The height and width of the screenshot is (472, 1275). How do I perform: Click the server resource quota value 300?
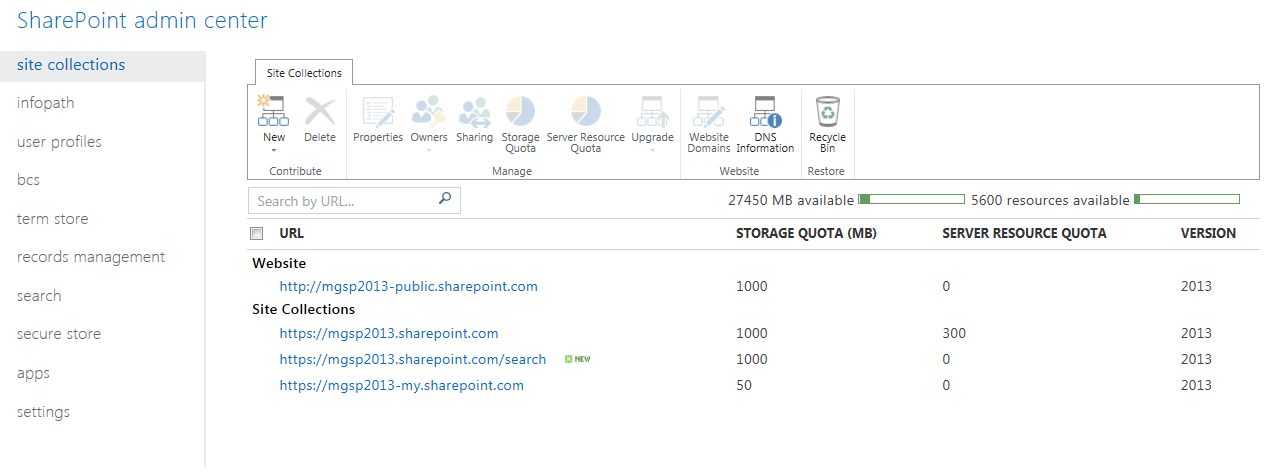[x=954, y=333]
